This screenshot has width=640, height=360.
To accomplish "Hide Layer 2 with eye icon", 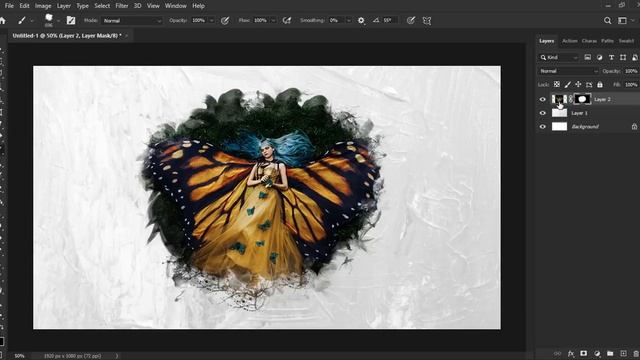I will point(542,99).
